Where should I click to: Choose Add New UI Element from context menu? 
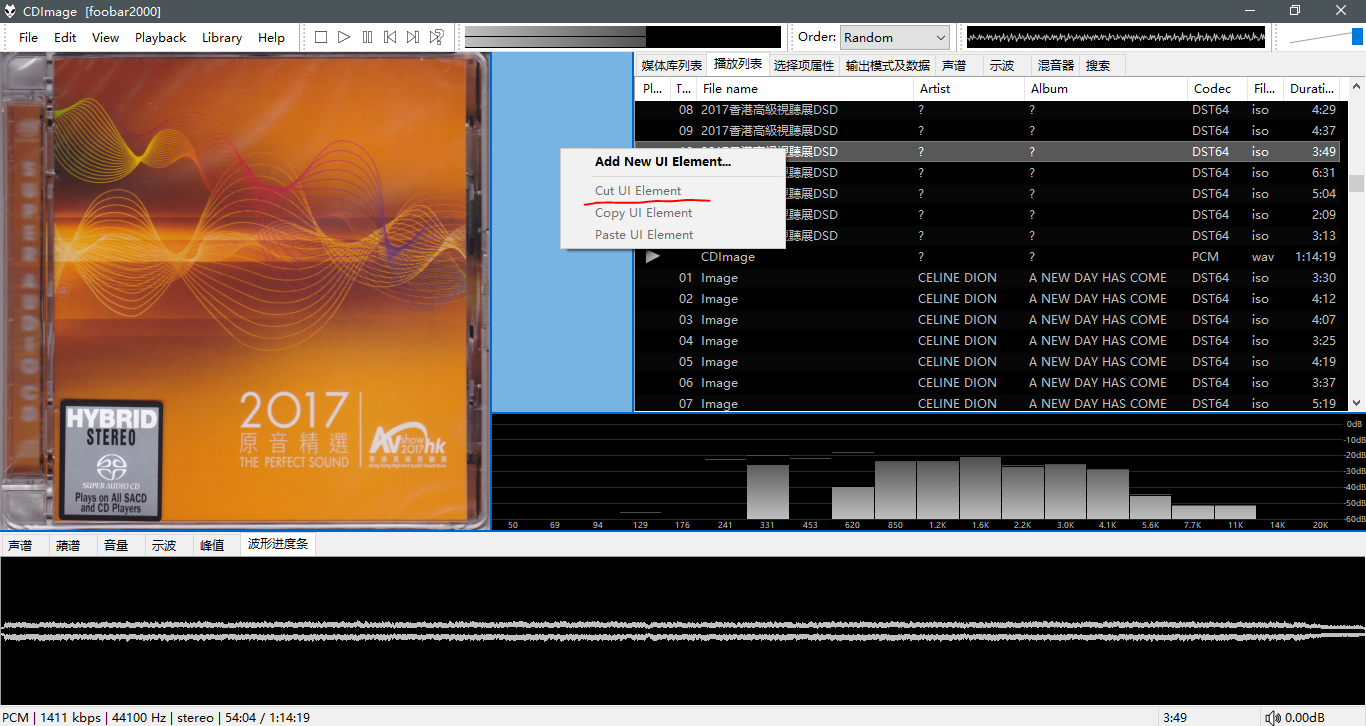click(662, 162)
